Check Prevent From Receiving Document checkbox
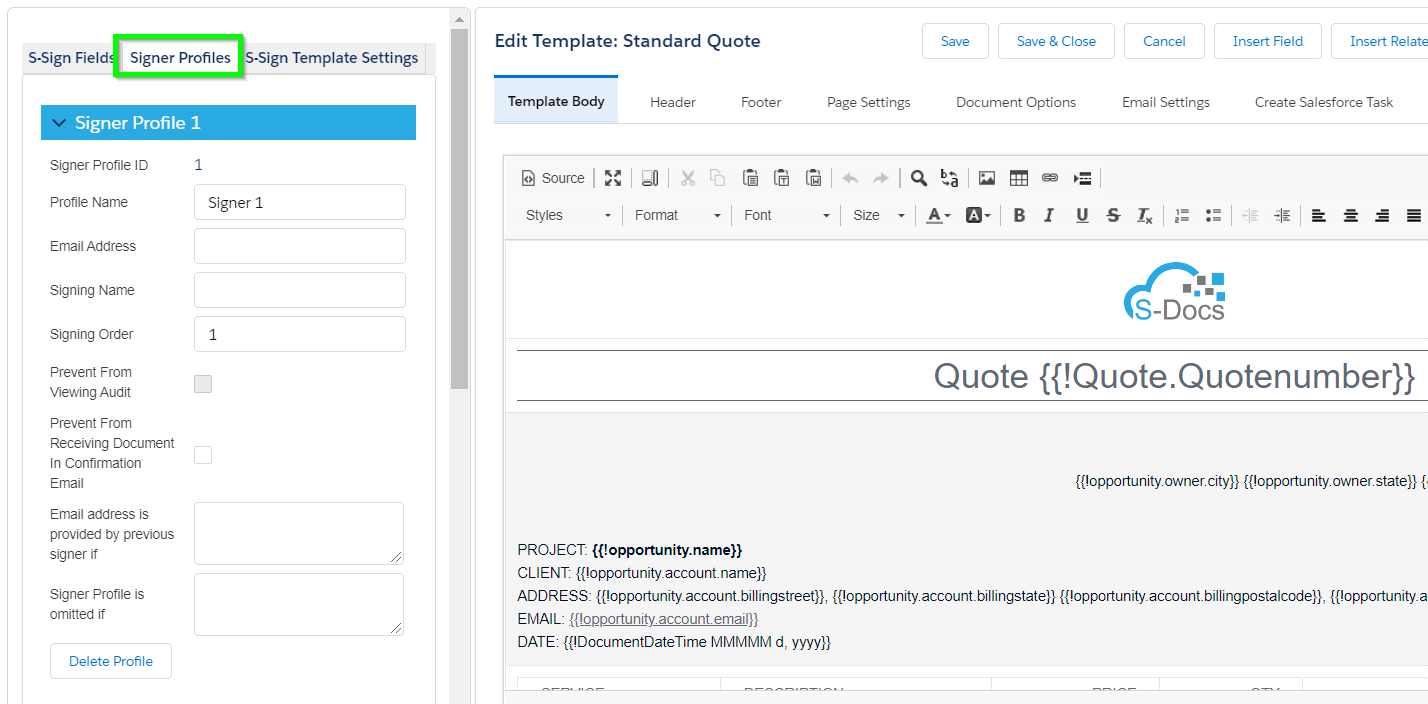Image resolution: width=1428 pixels, height=704 pixels. [203, 454]
